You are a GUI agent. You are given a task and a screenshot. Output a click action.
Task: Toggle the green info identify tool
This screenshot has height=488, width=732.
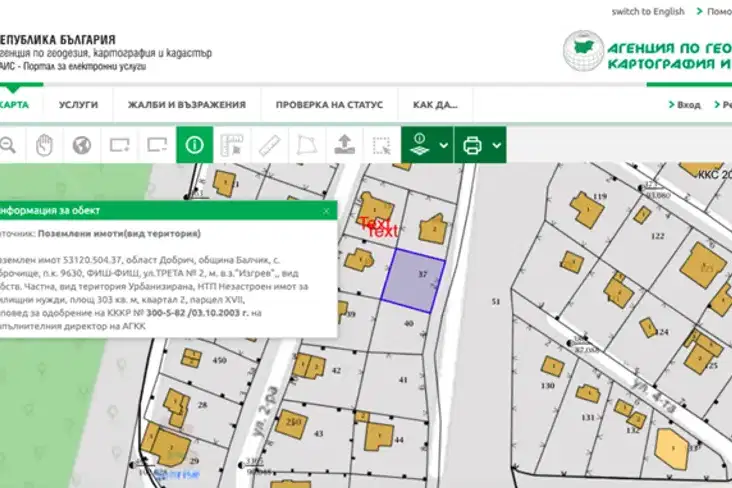195,145
